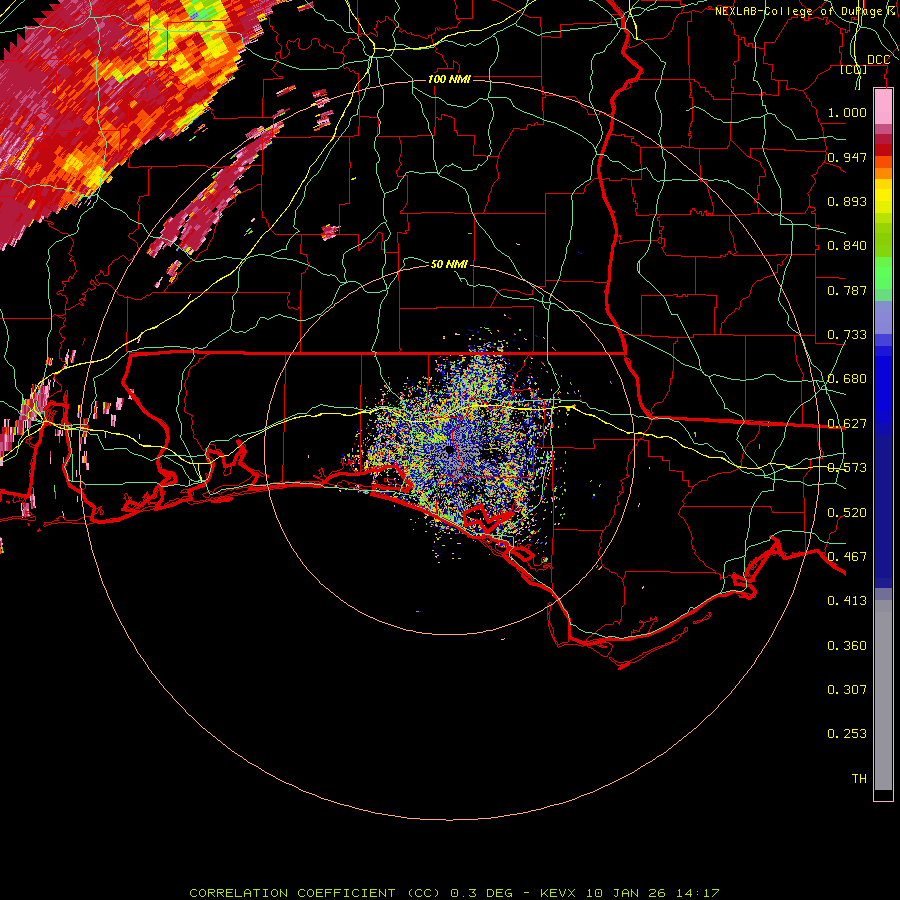
Task: Click the 0.360 scale value
Action: pos(847,645)
